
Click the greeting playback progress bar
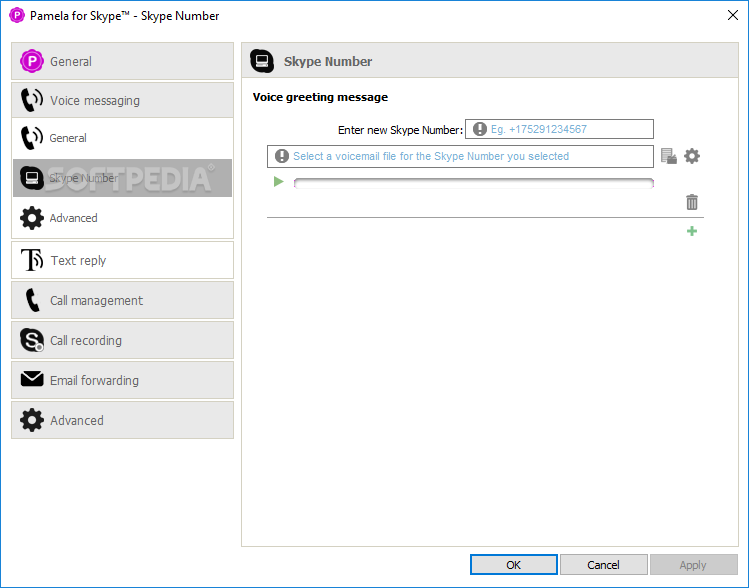pos(473,183)
